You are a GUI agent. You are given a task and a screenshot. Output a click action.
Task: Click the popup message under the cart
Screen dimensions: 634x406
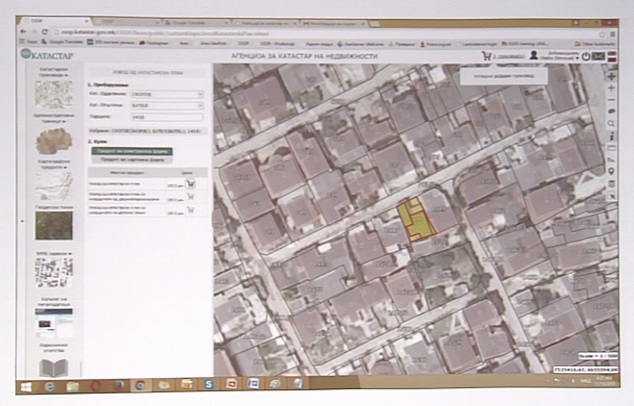pos(503,76)
